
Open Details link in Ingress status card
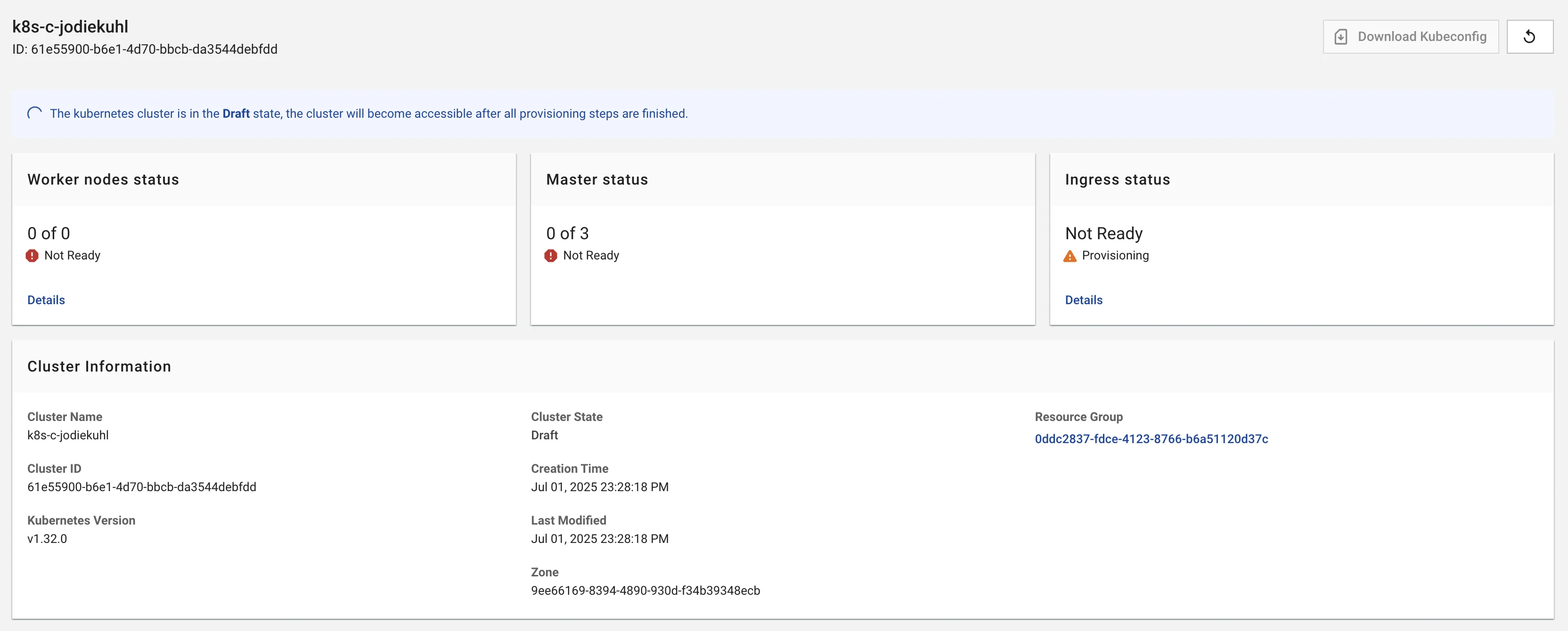coord(1084,300)
